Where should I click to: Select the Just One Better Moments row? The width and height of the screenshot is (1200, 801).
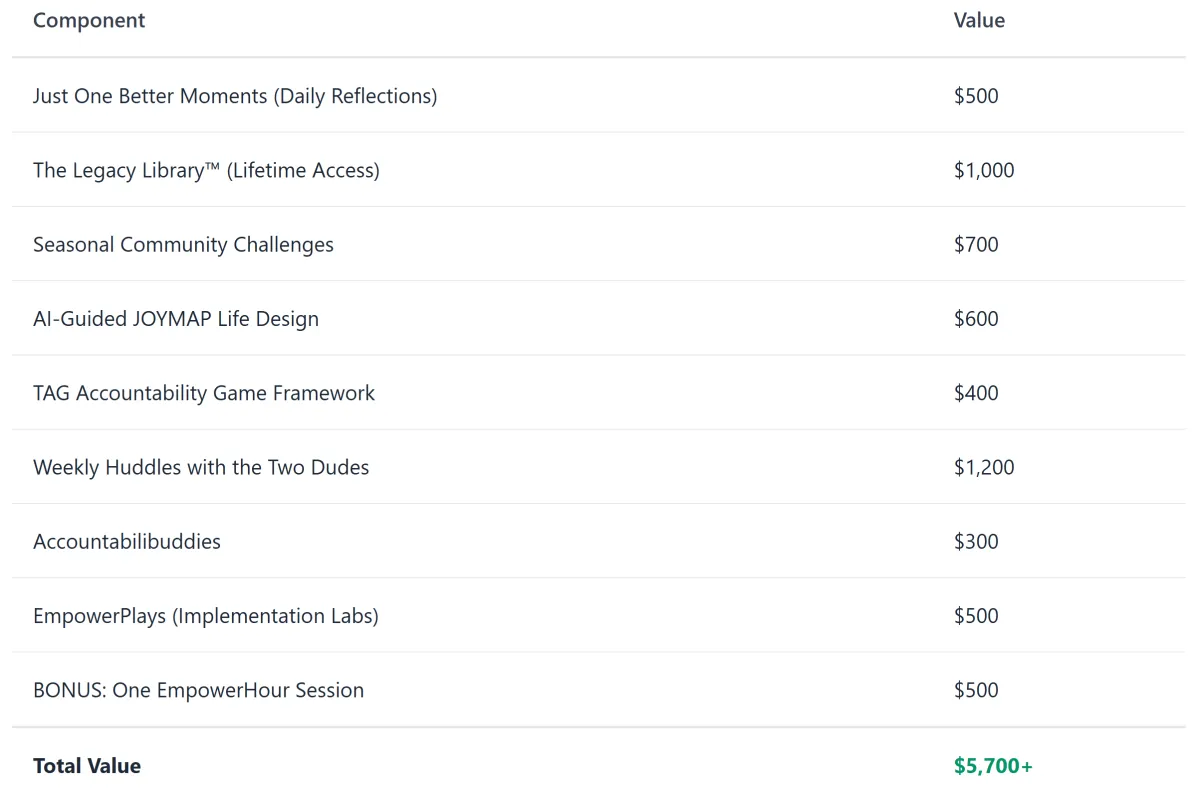pos(599,95)
